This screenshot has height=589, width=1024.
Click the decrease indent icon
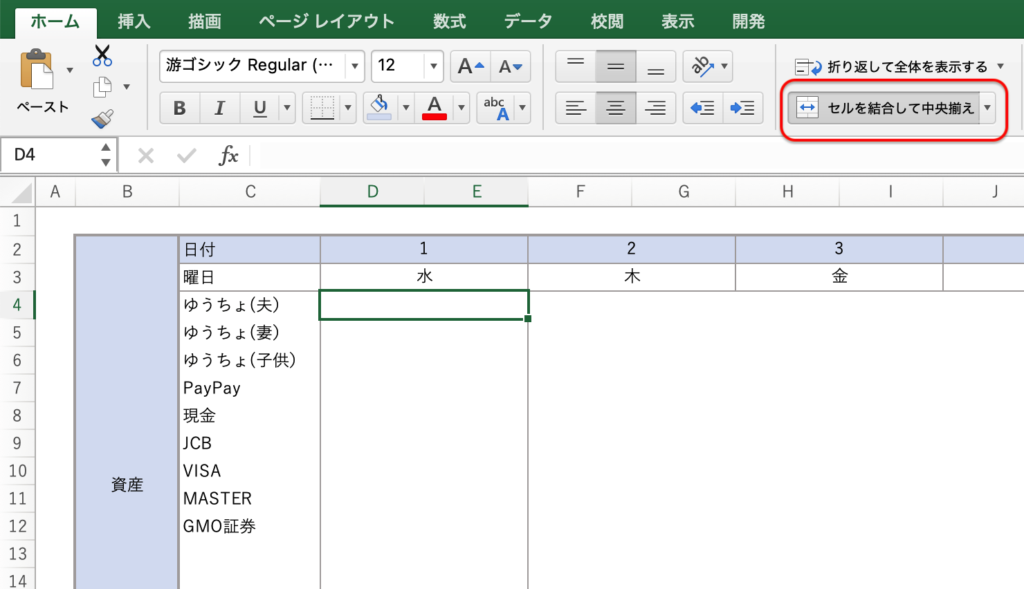[x=703, y=108]
